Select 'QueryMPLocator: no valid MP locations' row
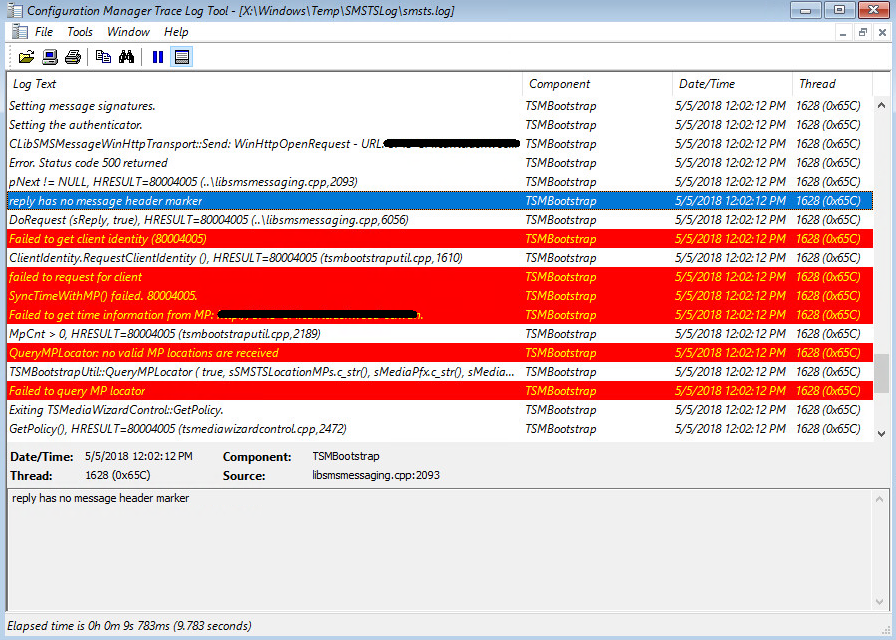 (440, 353)
